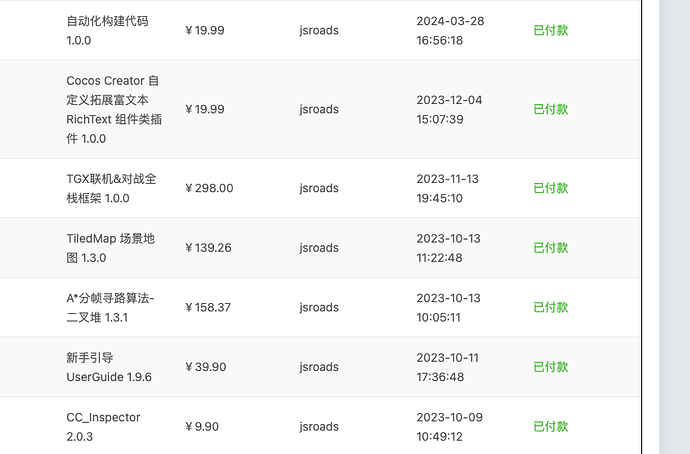The width and height of the screenshot is (690, 454).
Task: Open the CC_Inspector 2.0.3 product
Action: (x=104, y=427)
